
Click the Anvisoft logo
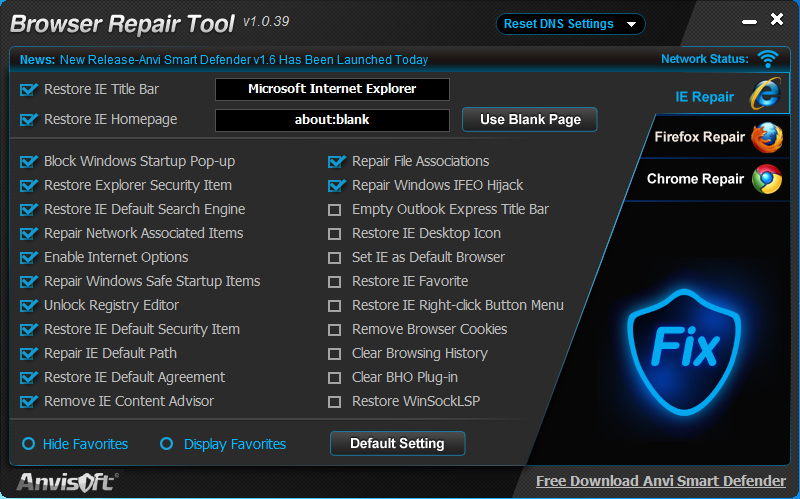[67, 482]
